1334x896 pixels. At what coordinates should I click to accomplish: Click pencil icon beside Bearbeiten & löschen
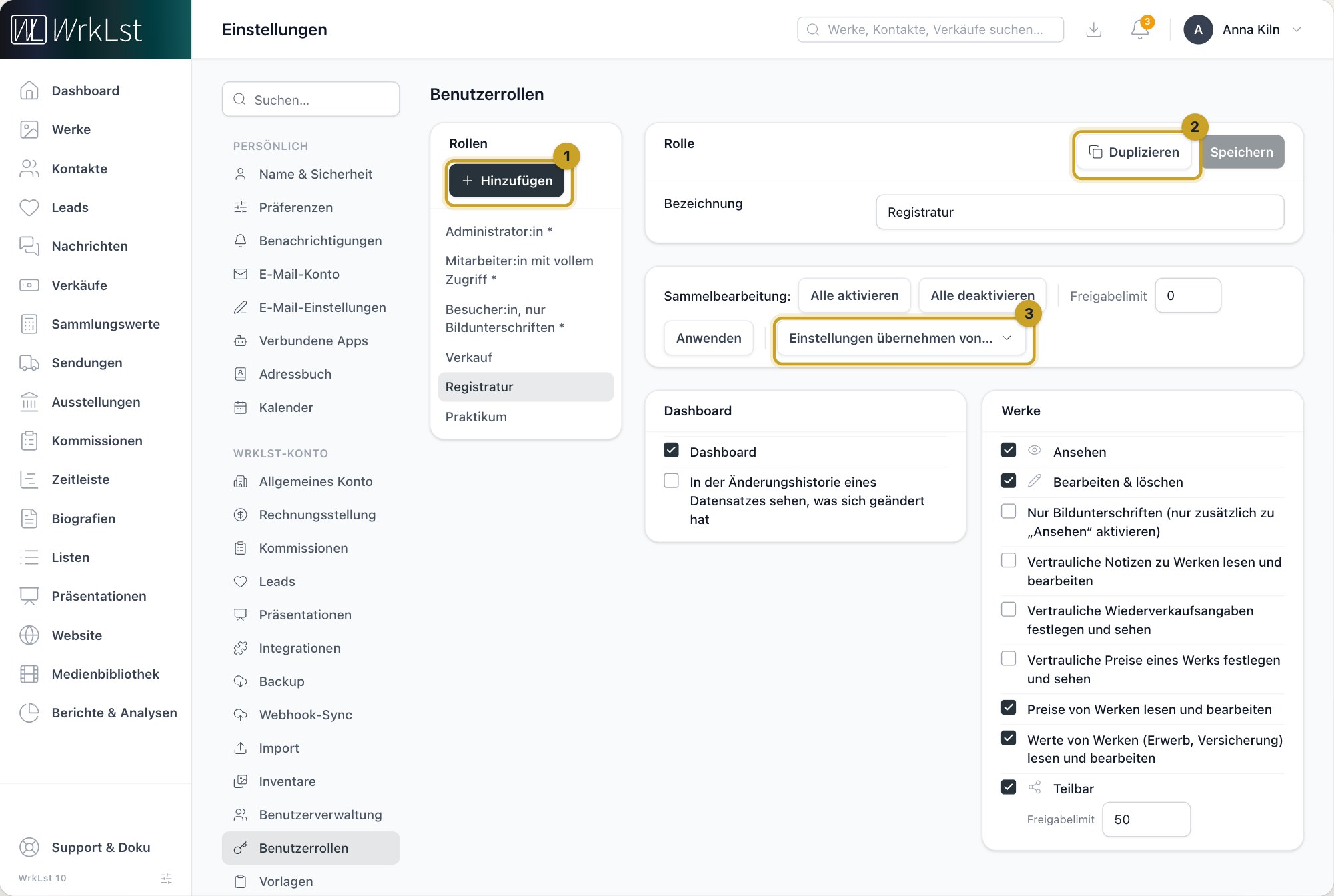pos(1035,481)
